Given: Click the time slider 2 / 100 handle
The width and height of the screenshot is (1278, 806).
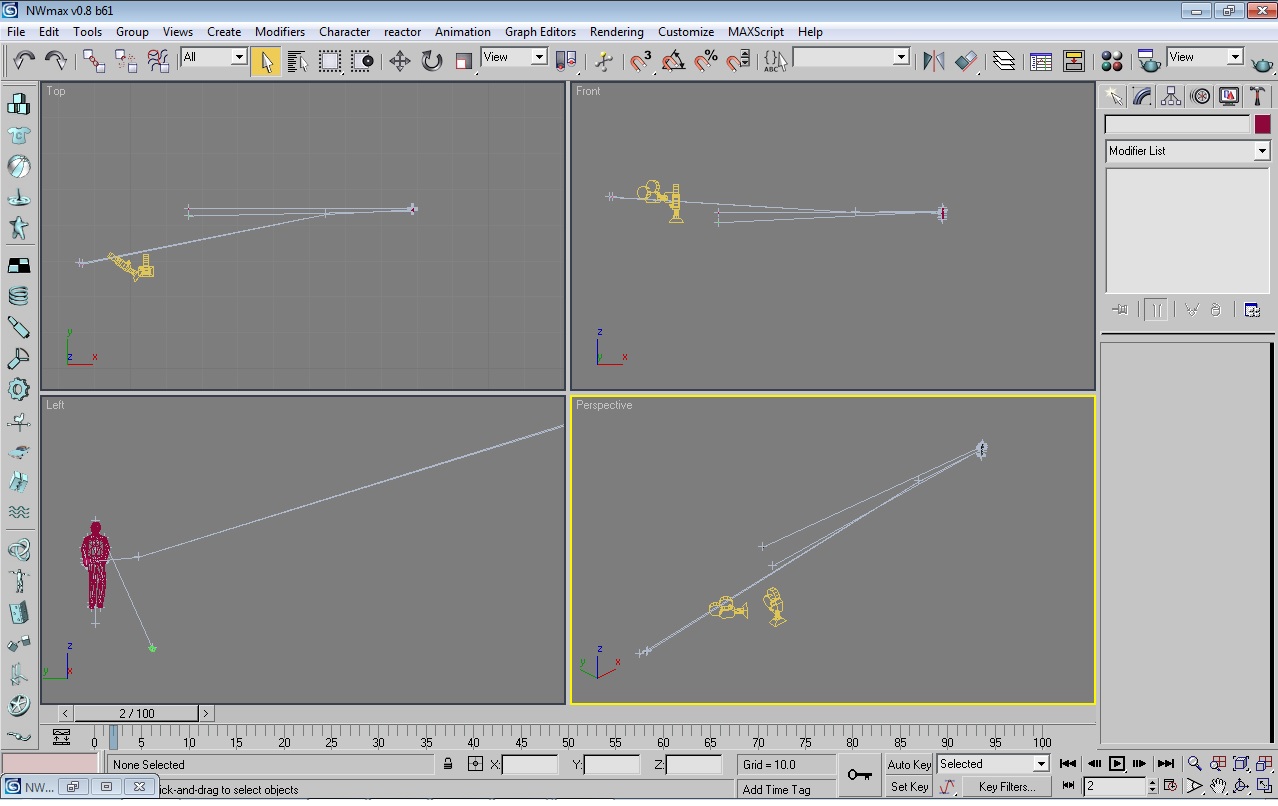Looking at the screenshot, I should [137, 713].
